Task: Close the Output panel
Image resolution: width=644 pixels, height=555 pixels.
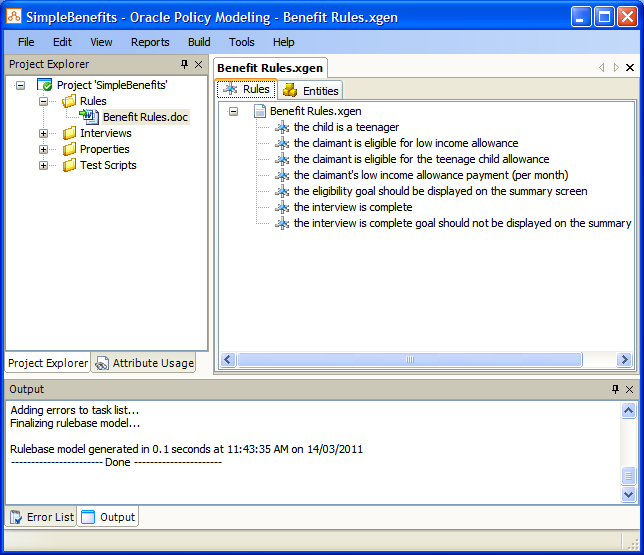Action: [629, 389]
